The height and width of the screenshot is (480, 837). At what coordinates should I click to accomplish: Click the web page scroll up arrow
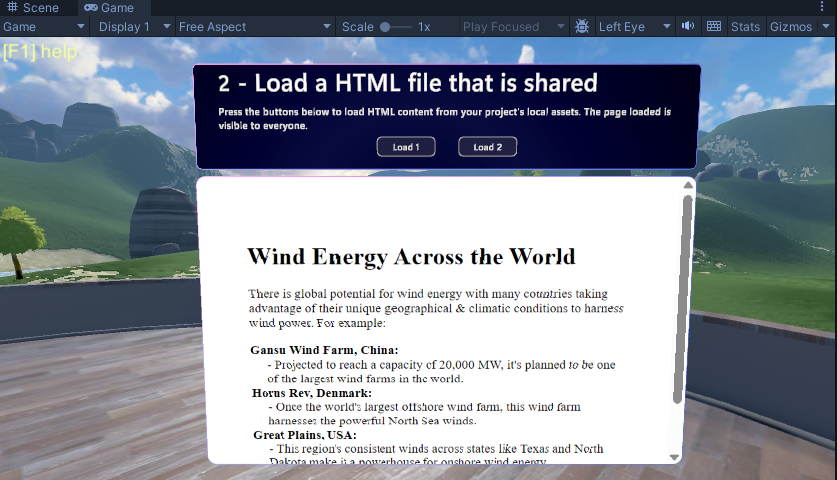[688, 185]
